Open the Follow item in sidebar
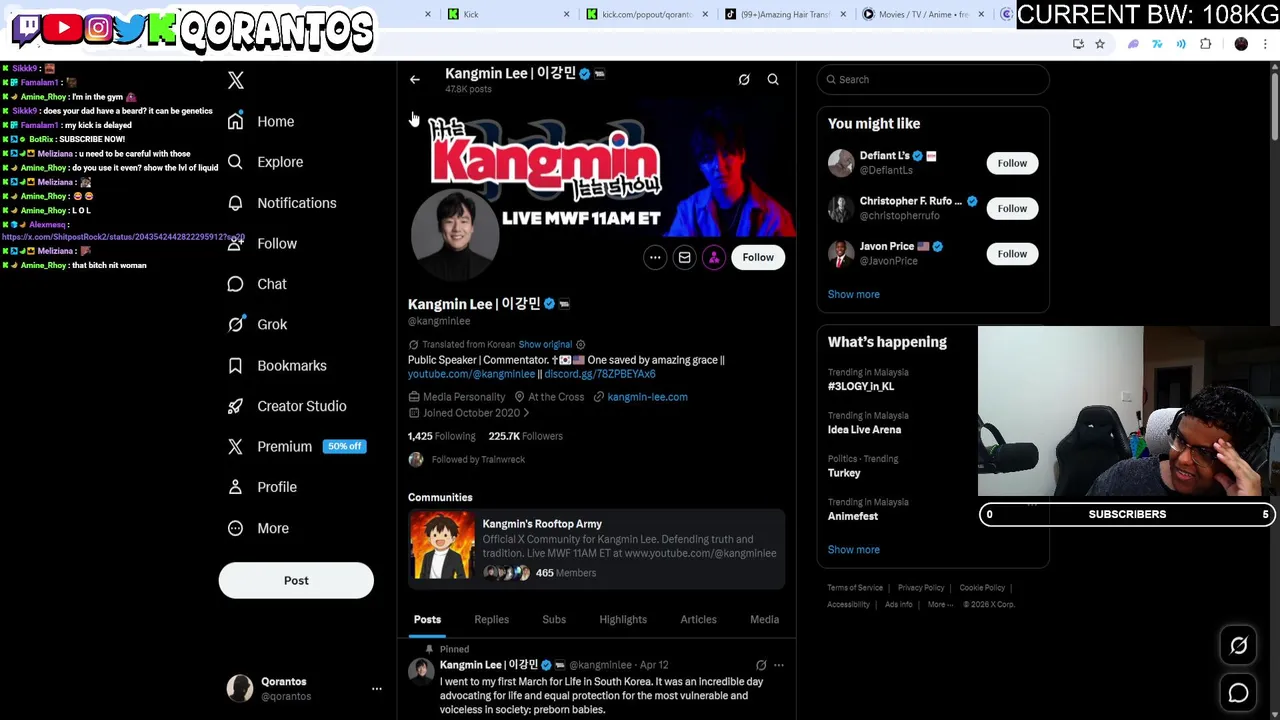Screen dimensions: 1280x720 [x=262, y=243]
